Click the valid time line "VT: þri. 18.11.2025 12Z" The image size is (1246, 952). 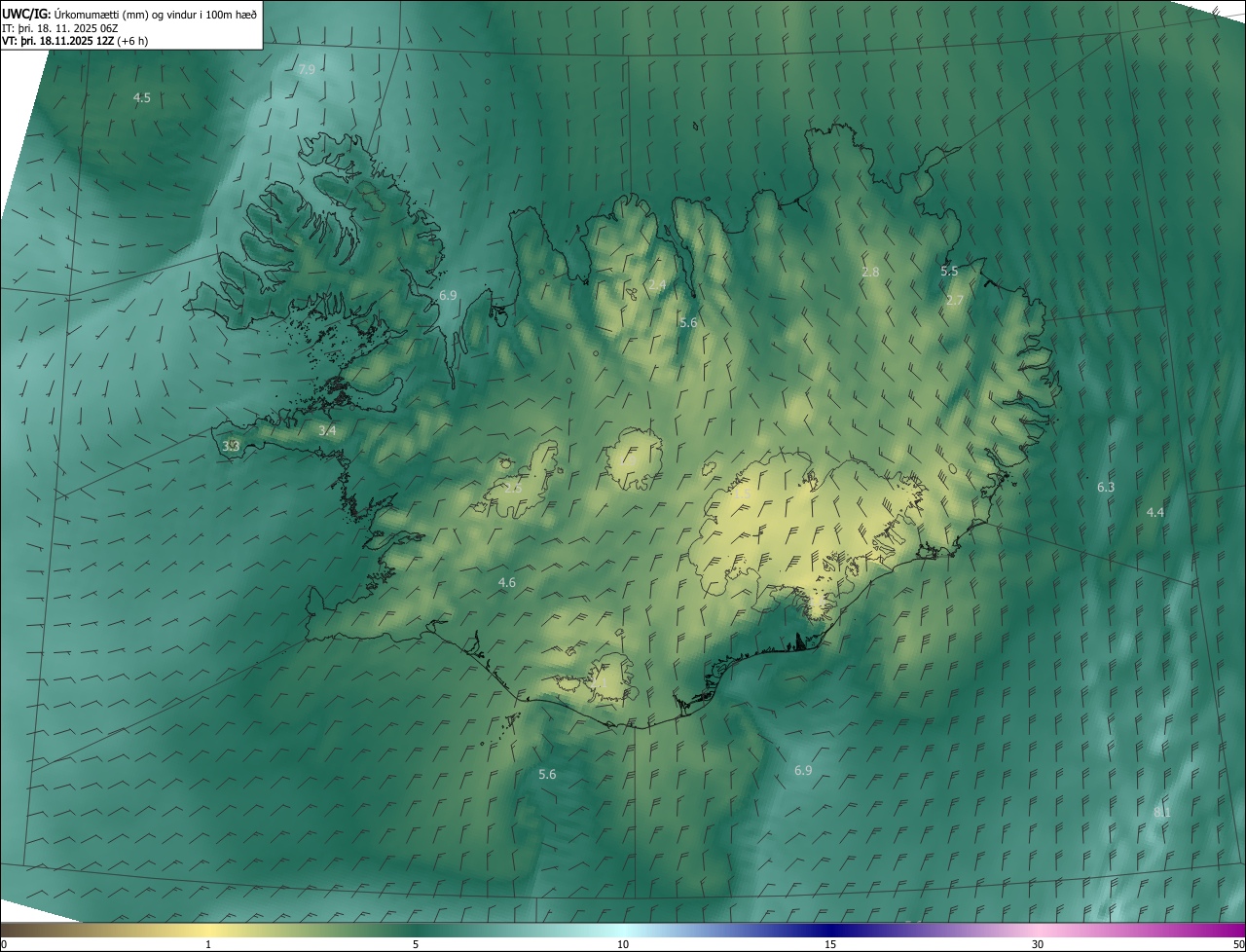click(57, 41)
